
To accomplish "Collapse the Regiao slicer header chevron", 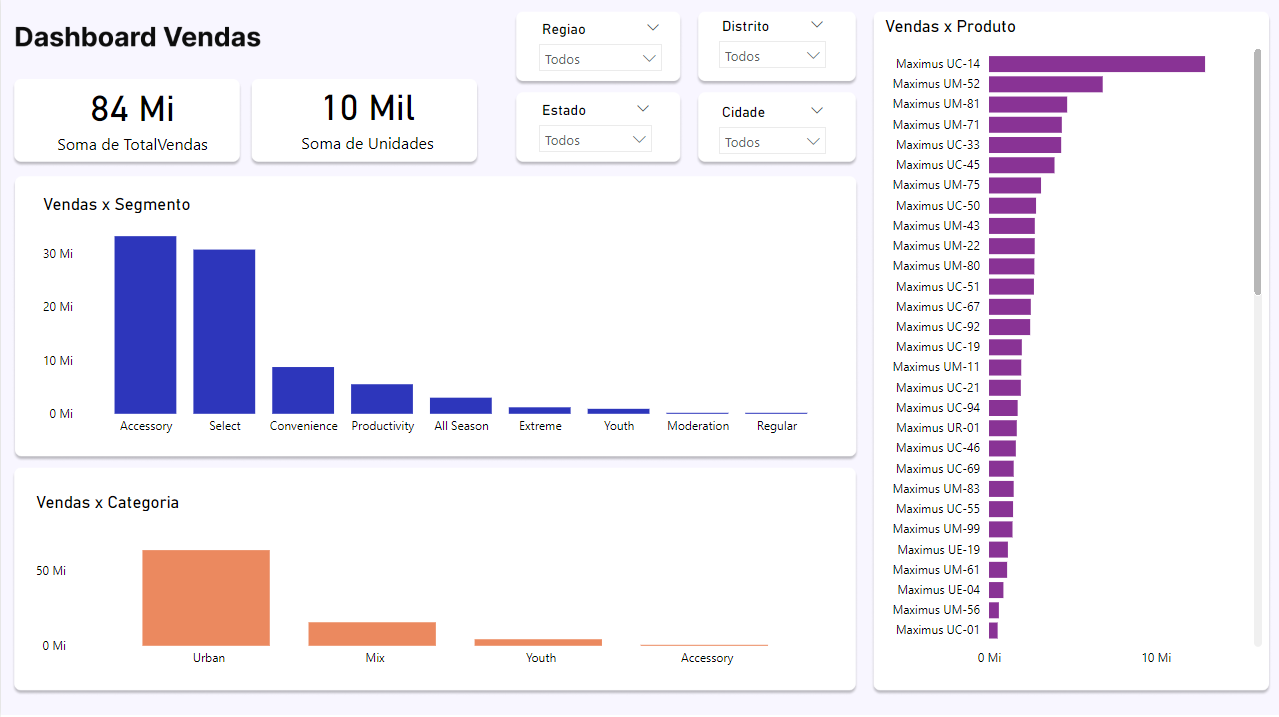I will 653,28.
